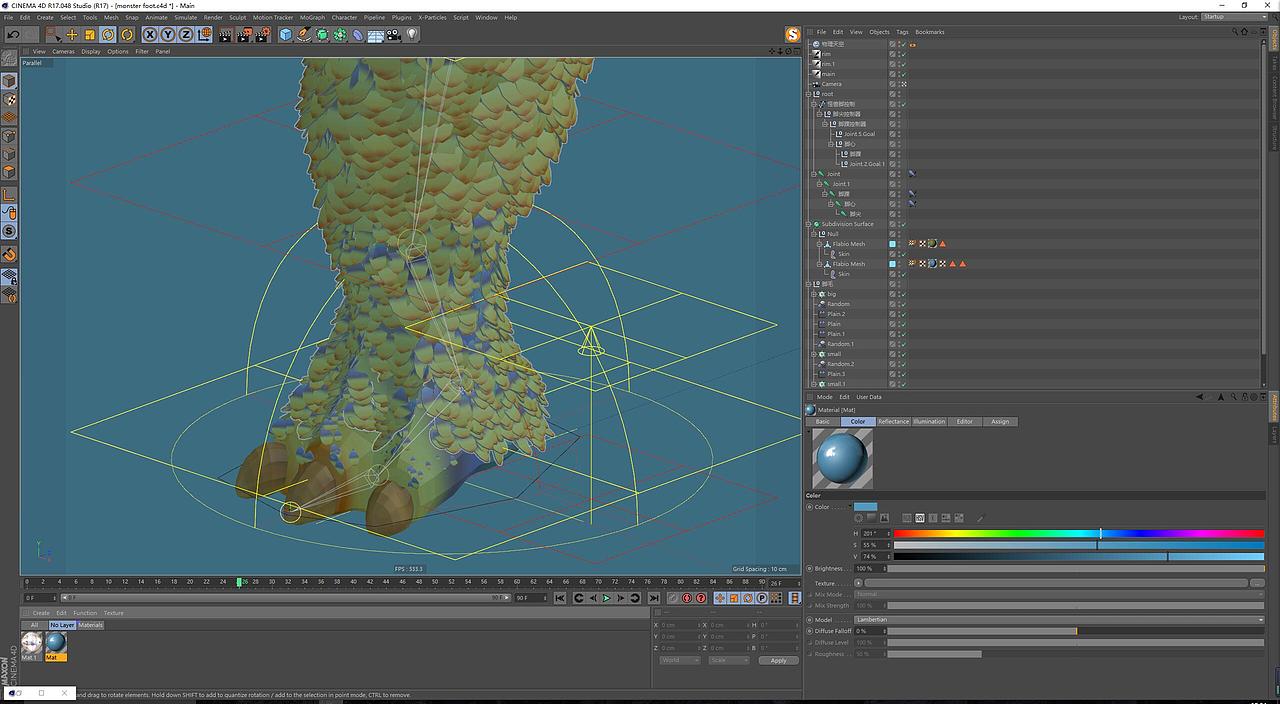Select the Rotate tool
Image resolution: width=1280 pixels, height=704 pixels.
click(x=108, y=35)
